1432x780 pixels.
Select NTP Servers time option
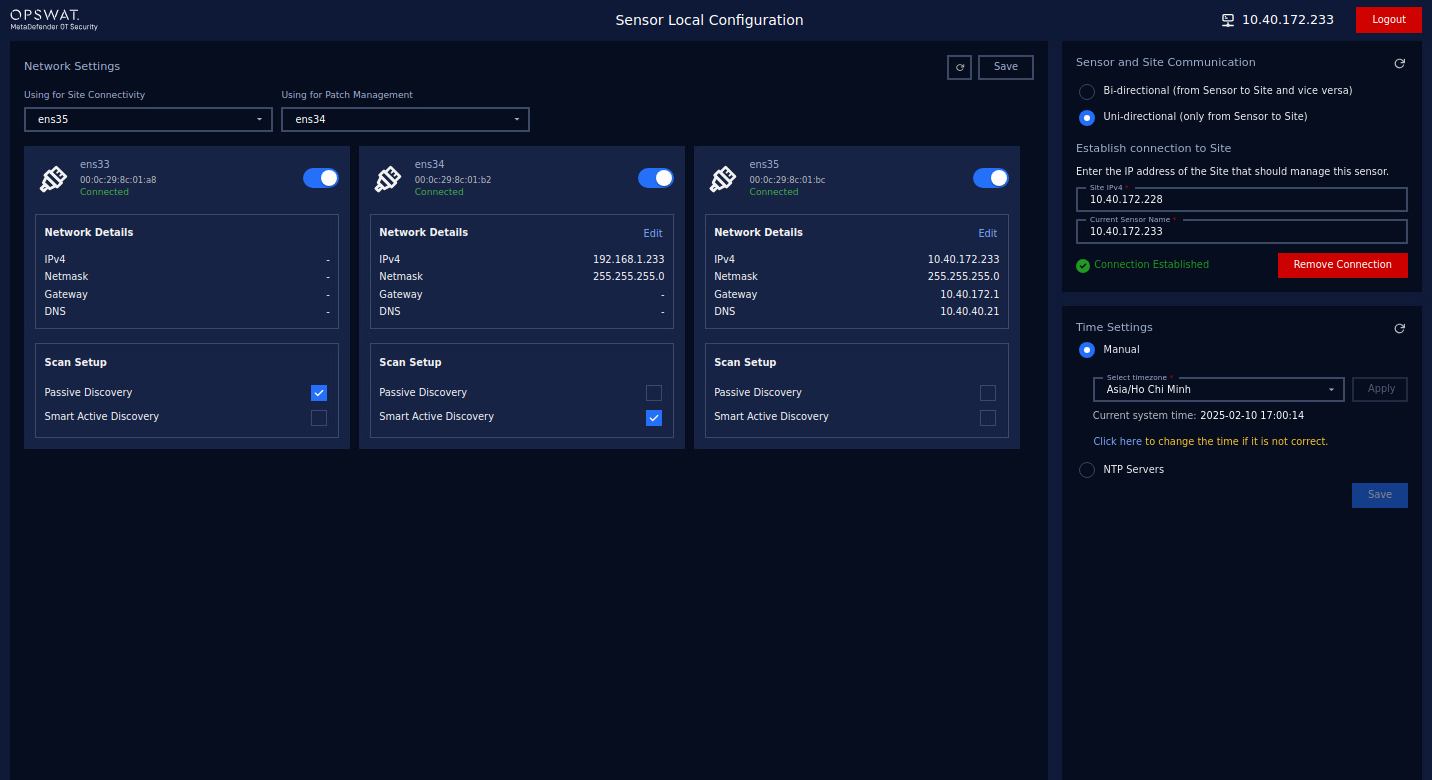(x=1087, y=470)
